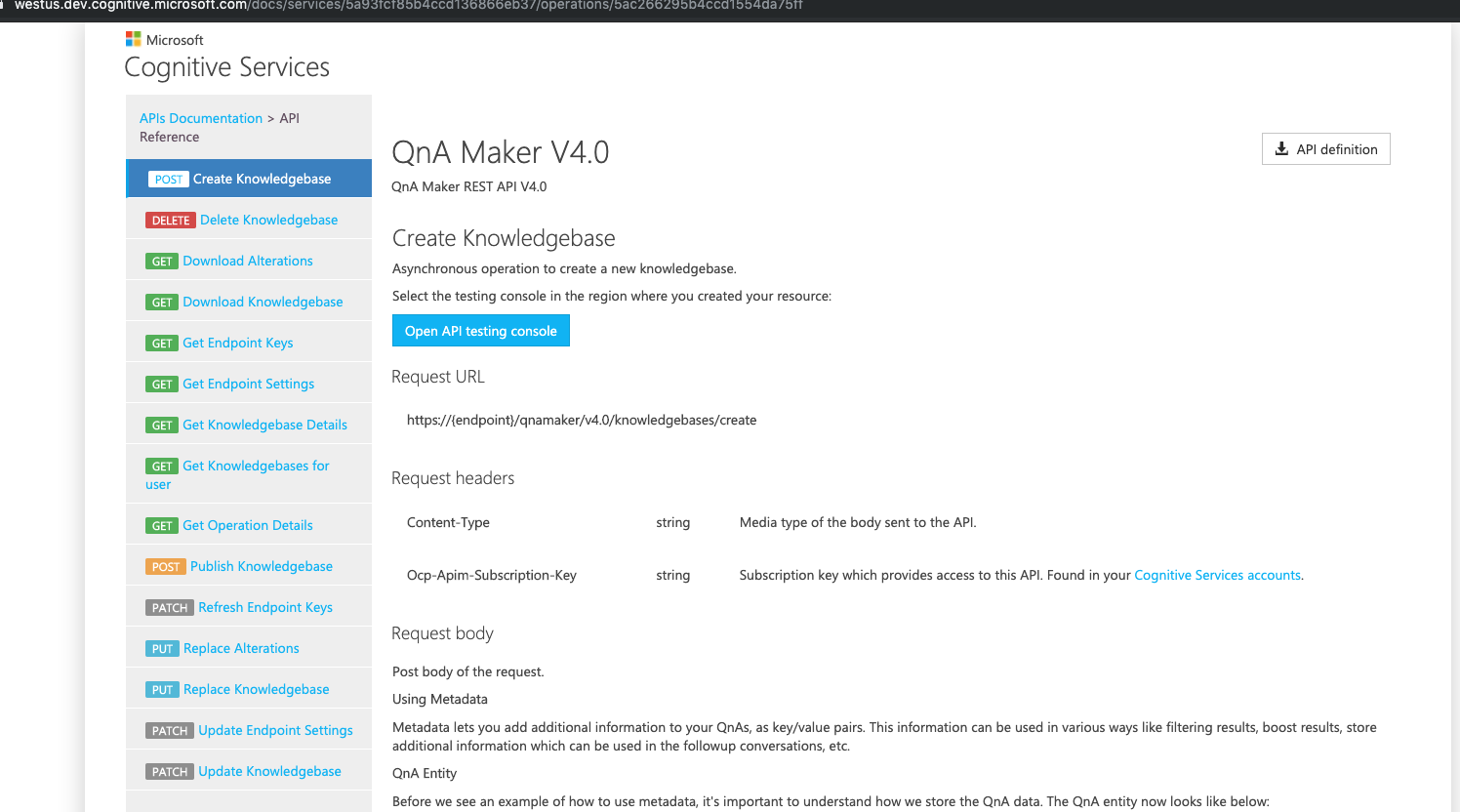Click the GET badge beside Get Endpoint Settings
The height and width of the screenshot is (812, 1460).
click(162, 385)
